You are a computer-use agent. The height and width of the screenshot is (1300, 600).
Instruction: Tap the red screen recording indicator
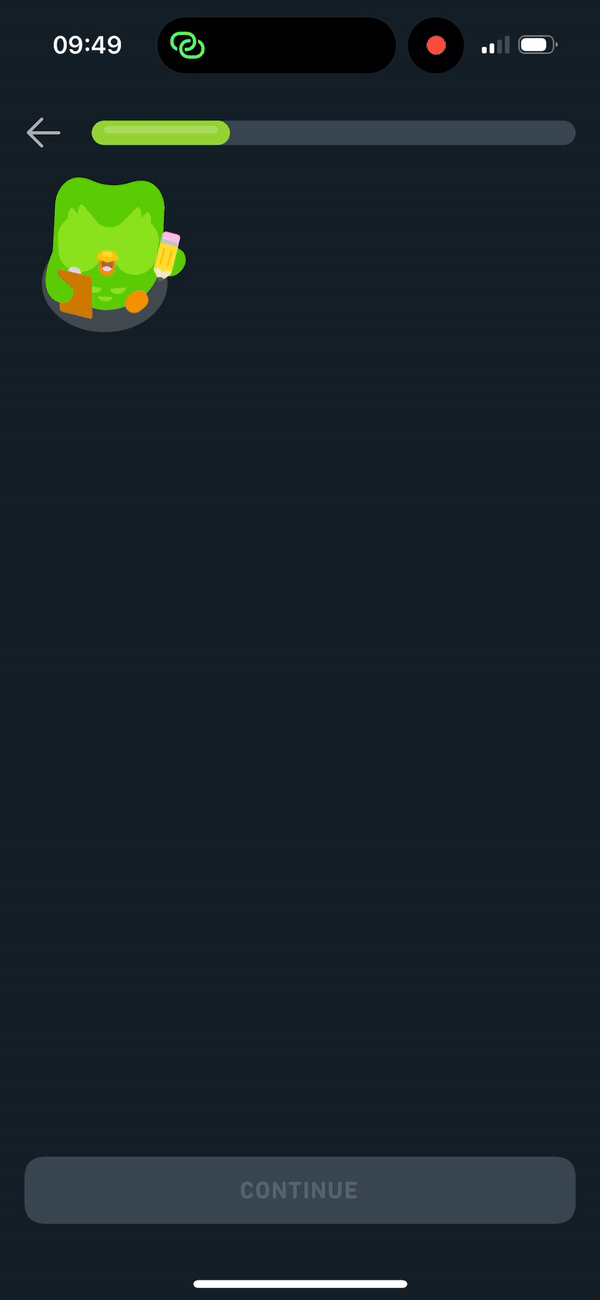pos(436,45)
